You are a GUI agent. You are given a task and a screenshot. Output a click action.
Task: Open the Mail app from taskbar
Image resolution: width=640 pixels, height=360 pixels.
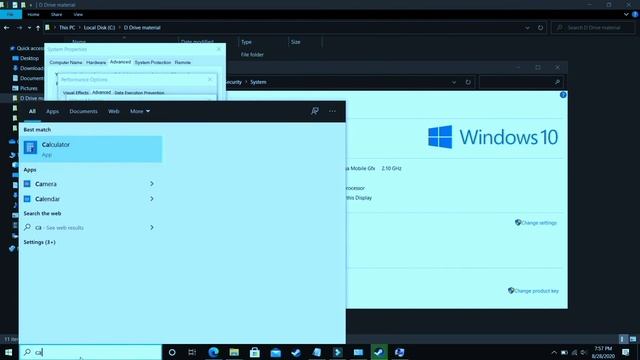pyautogui.click(x=276, y=352)
